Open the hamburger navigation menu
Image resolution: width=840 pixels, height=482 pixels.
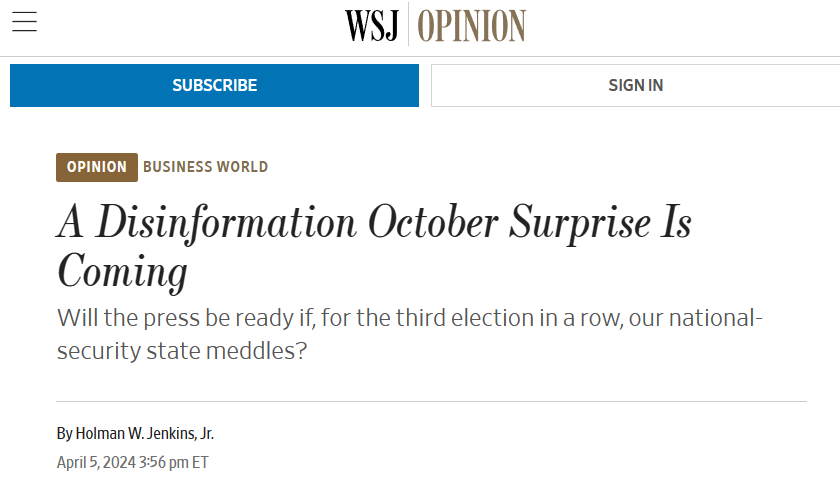(x=24, y=22)
